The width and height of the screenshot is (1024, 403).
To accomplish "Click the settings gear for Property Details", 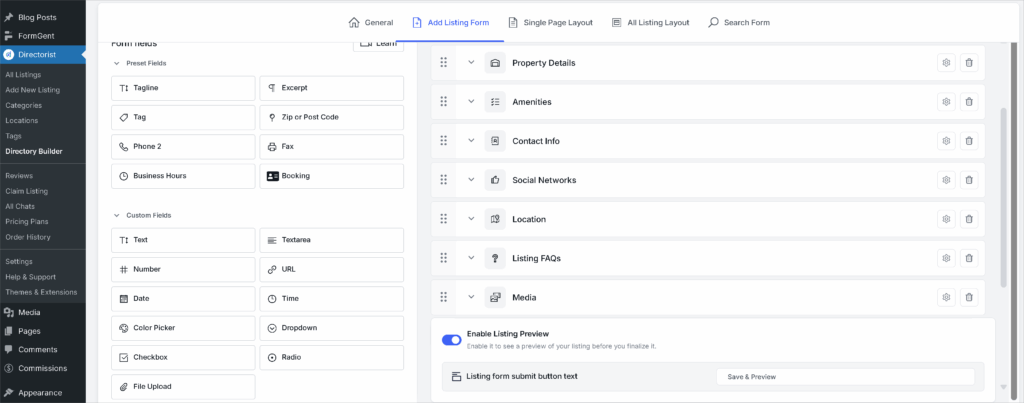I will coord(945,63).
